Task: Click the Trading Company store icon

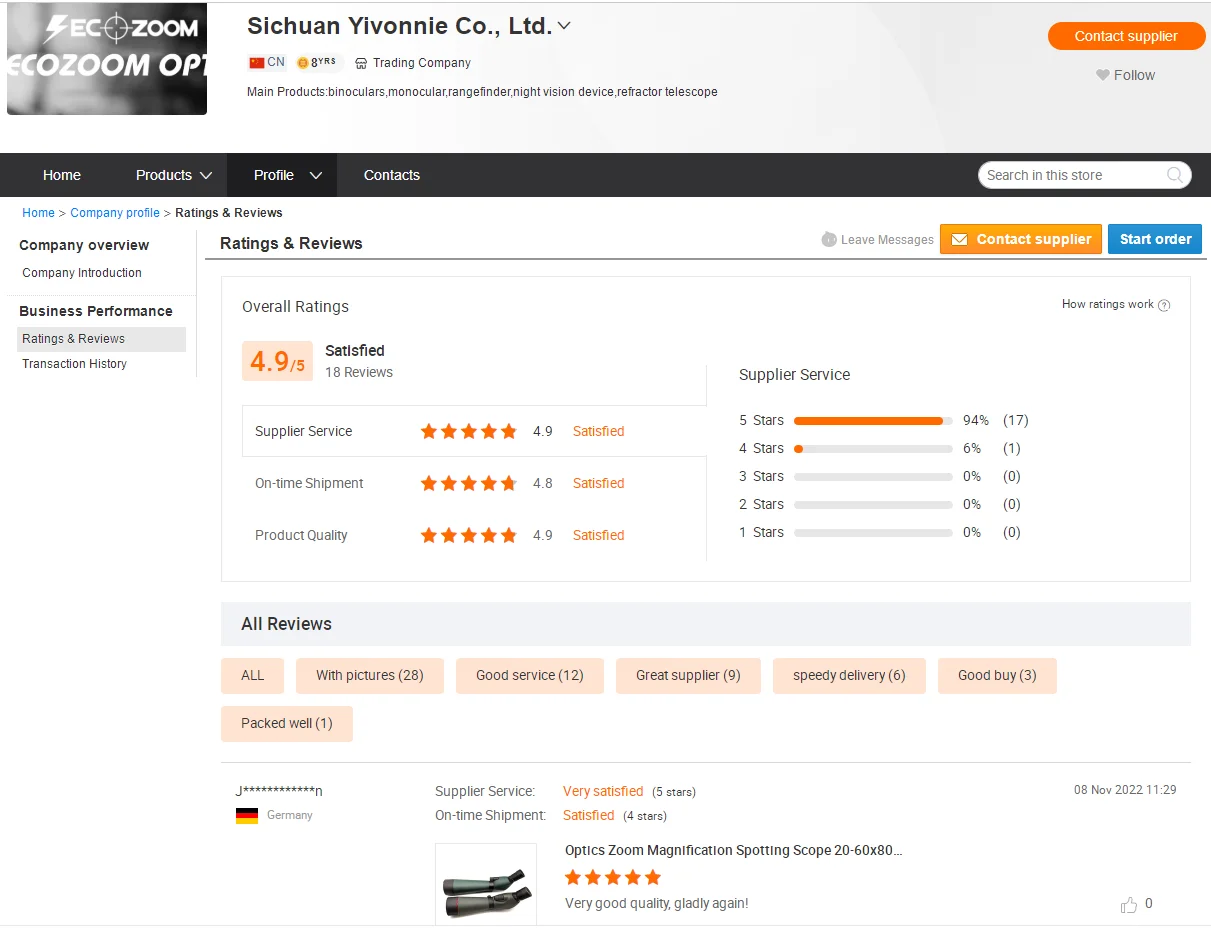Action: coord(361,63)
